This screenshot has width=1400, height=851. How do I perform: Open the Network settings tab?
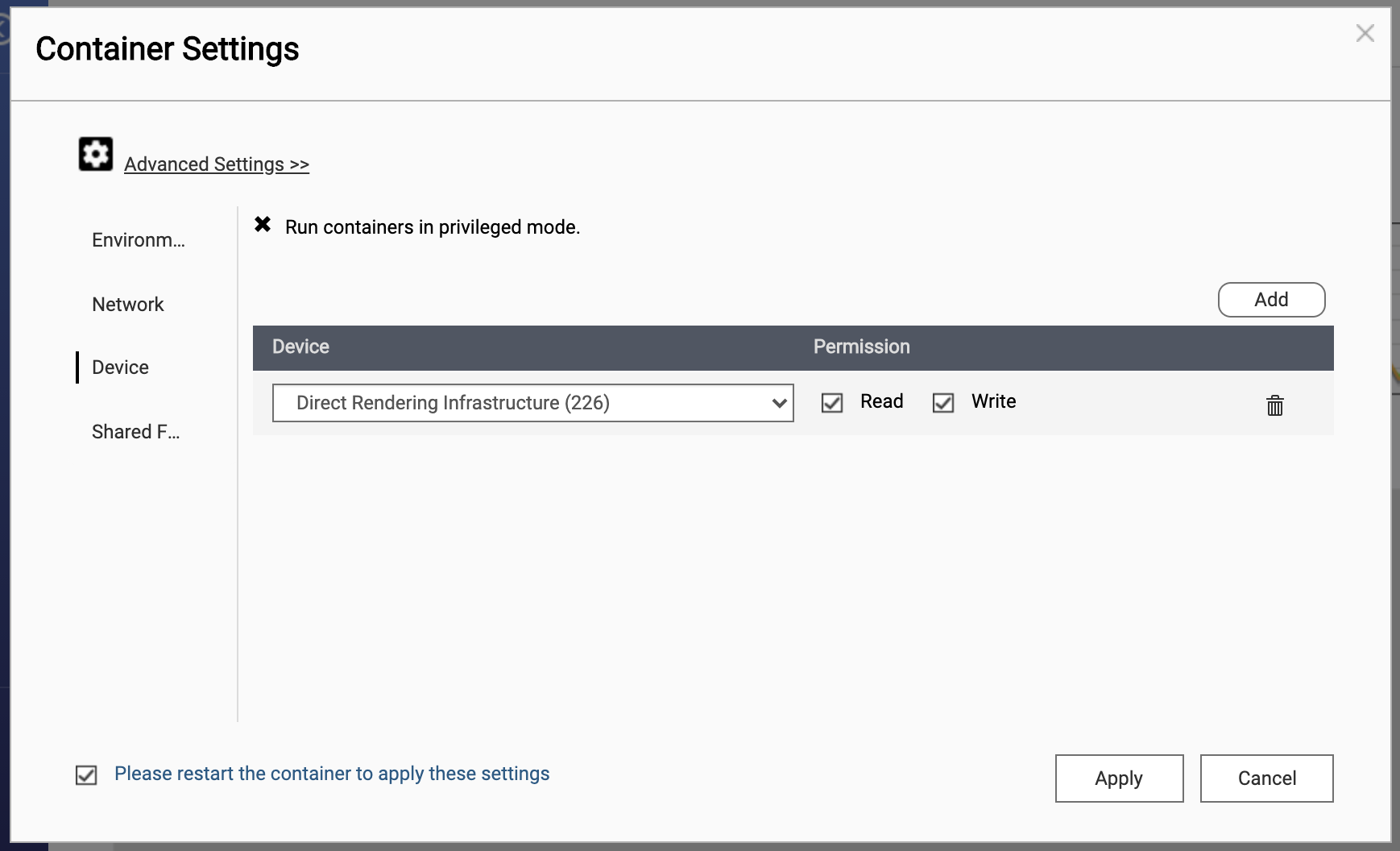[128, 305]
